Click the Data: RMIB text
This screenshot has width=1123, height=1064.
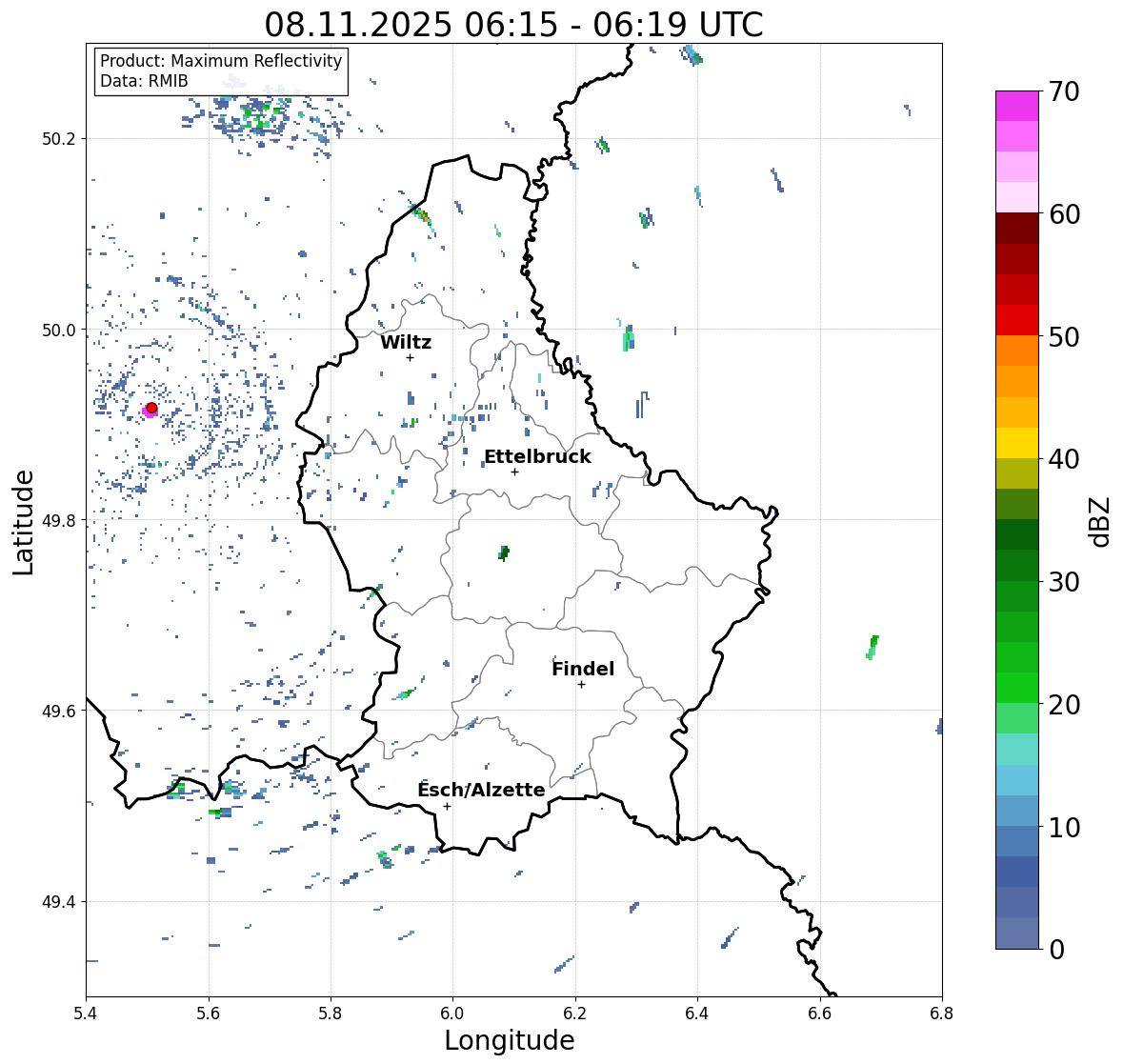click(144, 81)
